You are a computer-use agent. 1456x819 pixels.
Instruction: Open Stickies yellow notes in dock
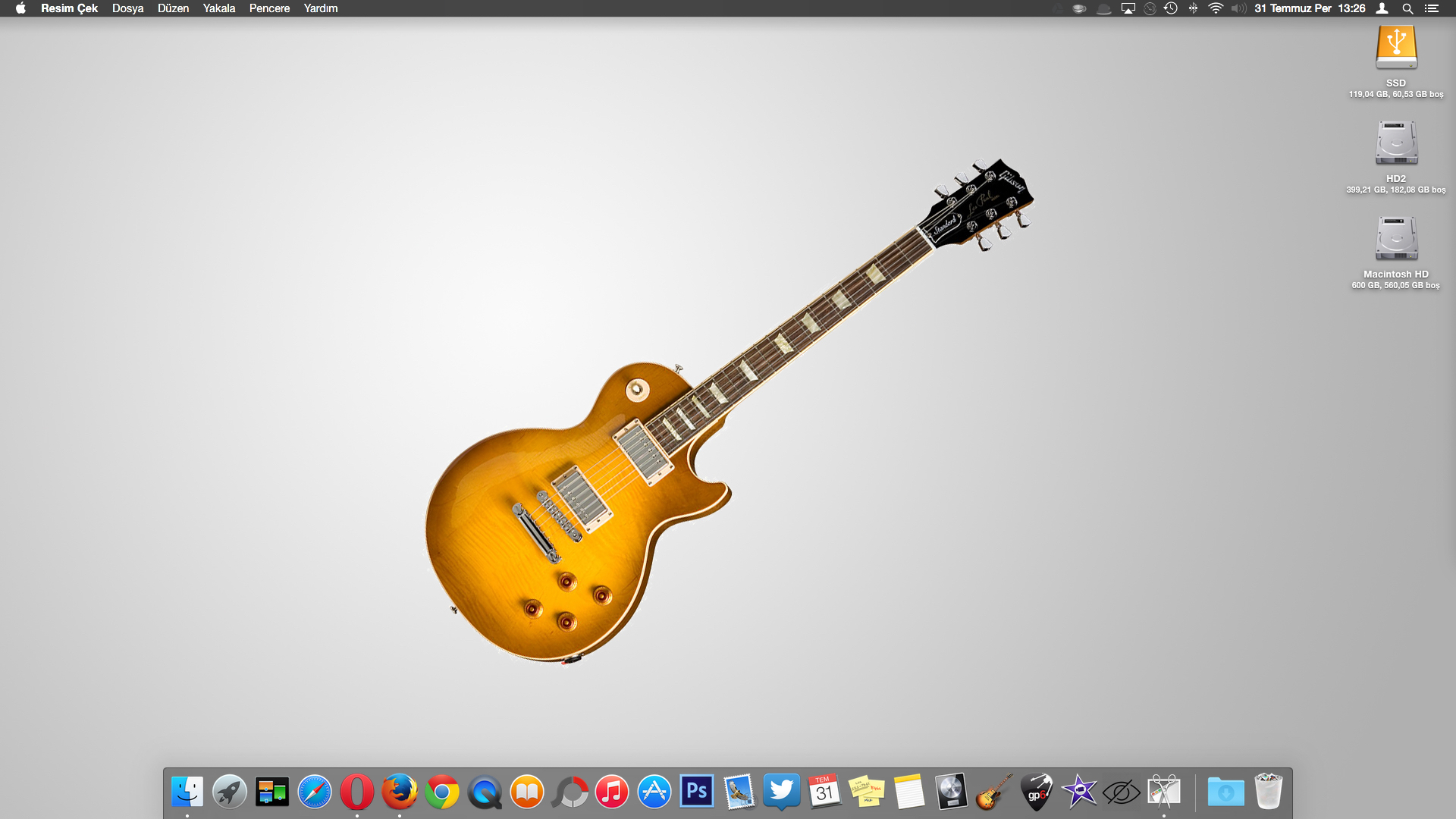coord(866,792)
